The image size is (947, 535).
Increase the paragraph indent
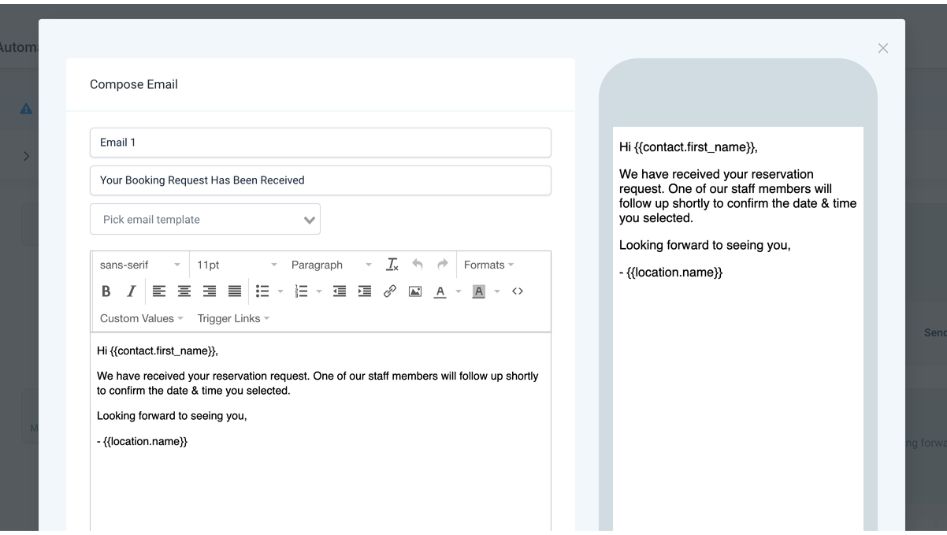[x=365, y=292]
